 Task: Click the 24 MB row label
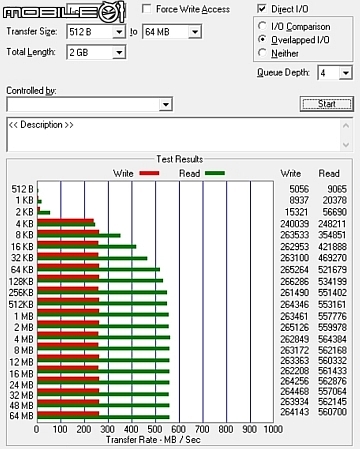22,385
